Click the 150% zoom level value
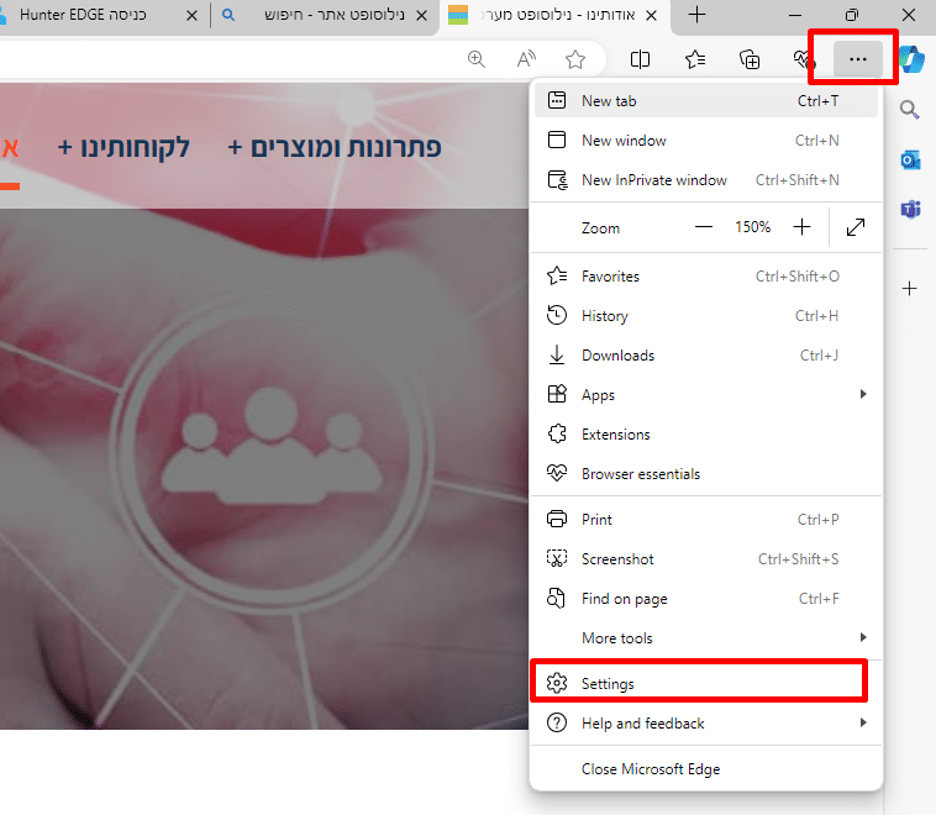This screenshot has width=936, height=816. (x=753, y=227)
